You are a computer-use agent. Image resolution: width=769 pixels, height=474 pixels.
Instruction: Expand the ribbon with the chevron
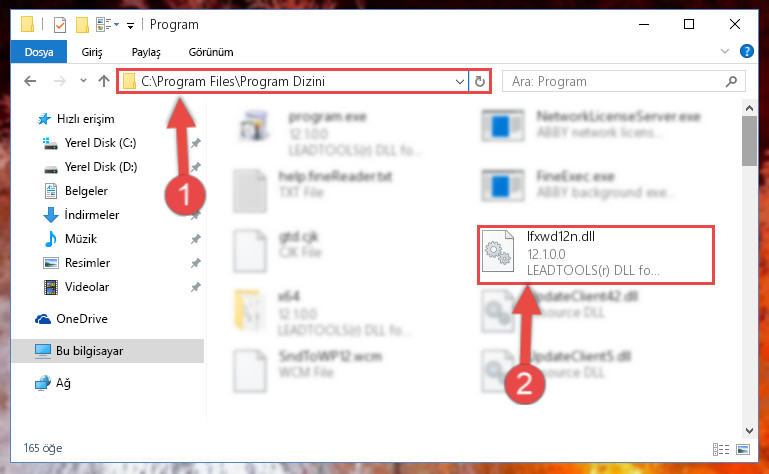pyautogui.click(x=724, y=51)
